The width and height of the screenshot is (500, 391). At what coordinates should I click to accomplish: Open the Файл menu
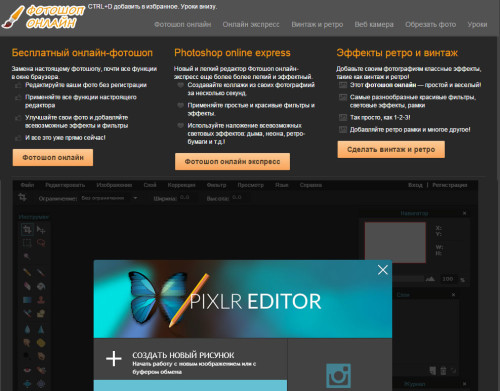point(27,185)
